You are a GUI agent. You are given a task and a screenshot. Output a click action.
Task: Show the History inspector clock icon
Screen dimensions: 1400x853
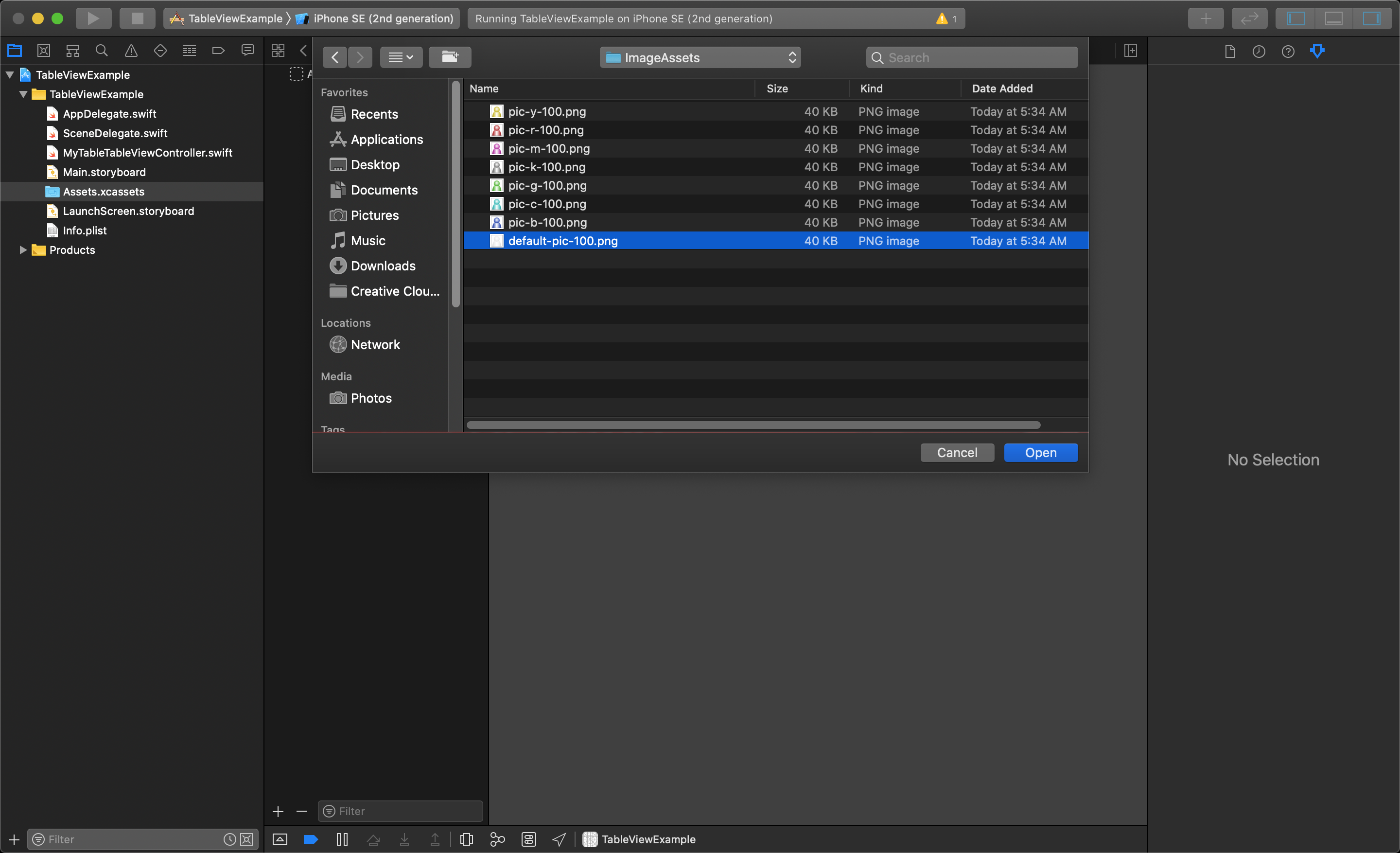click(x=1259, y=52)
